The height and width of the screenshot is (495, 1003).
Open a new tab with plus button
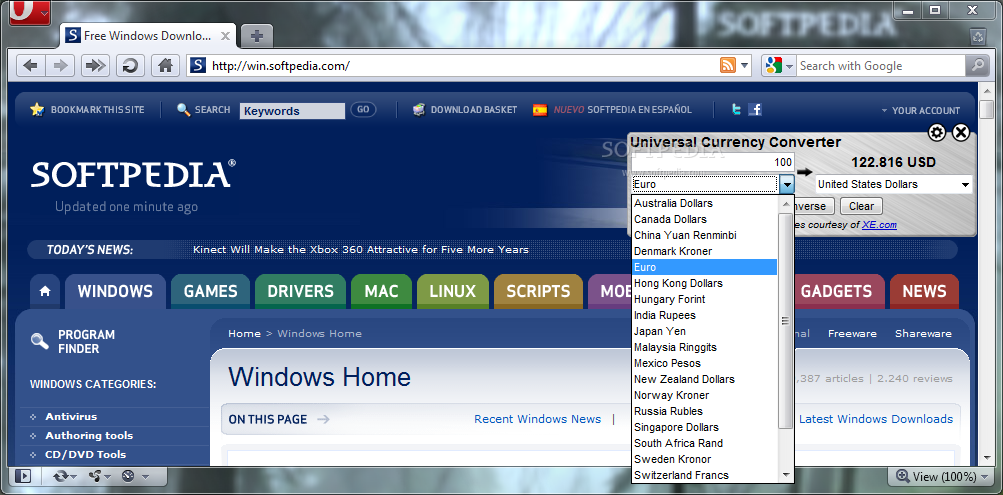(257, 36)
